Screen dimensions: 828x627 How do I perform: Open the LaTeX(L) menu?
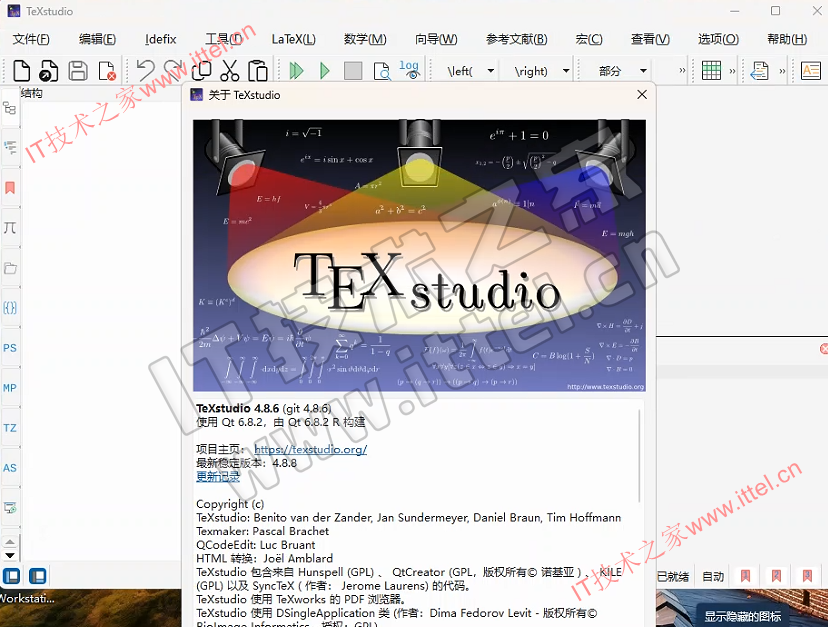point(294,39)
